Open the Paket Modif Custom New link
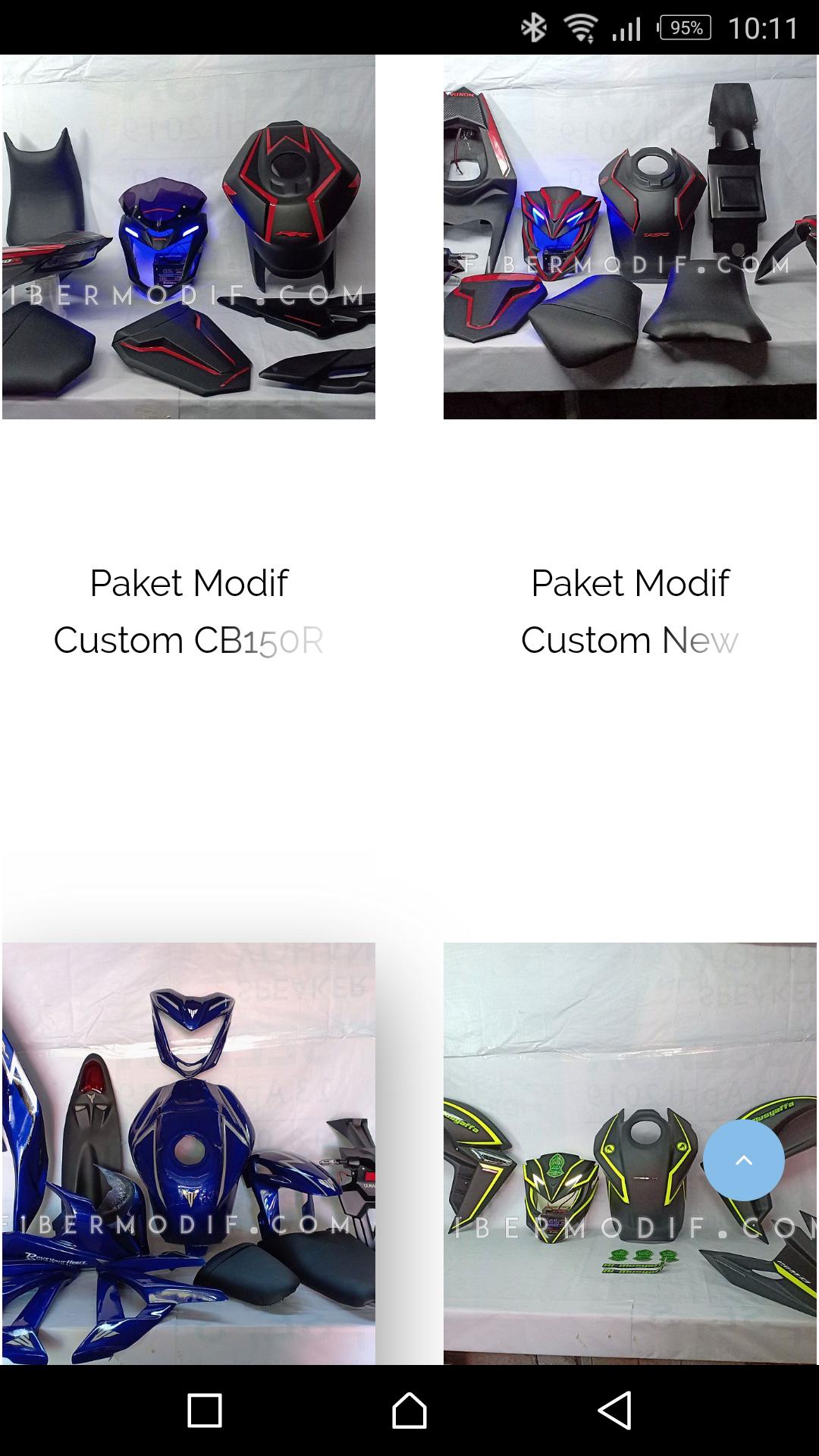Viewport: 819px width, 1456px height. (x=630, y=611)
